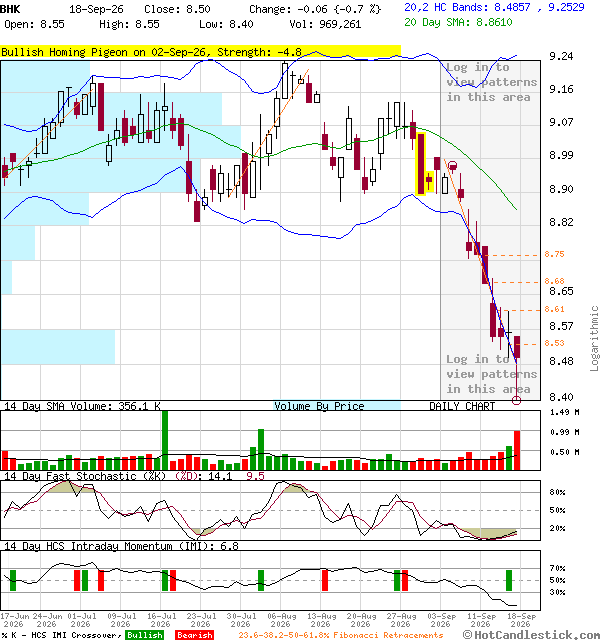Image resolution: width=600 pixels, height=640 pixels.
Task: Click the 8.75 Fibonacci retracement level label
Action: 554,254
